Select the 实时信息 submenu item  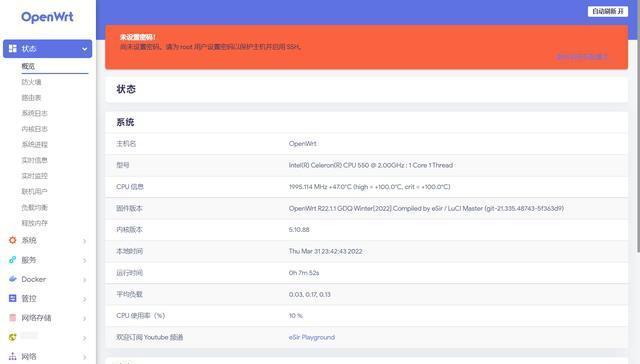click(x=35, y=160)
